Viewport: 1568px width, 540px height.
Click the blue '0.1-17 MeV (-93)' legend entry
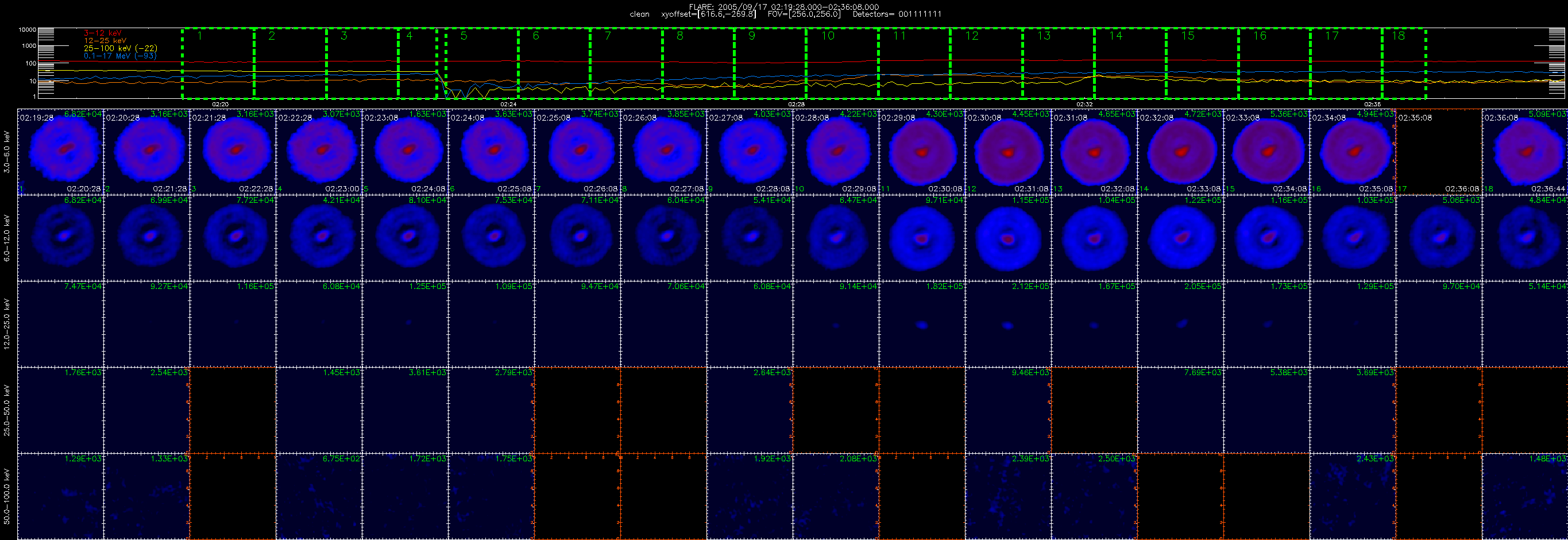(x=120, y=56)
